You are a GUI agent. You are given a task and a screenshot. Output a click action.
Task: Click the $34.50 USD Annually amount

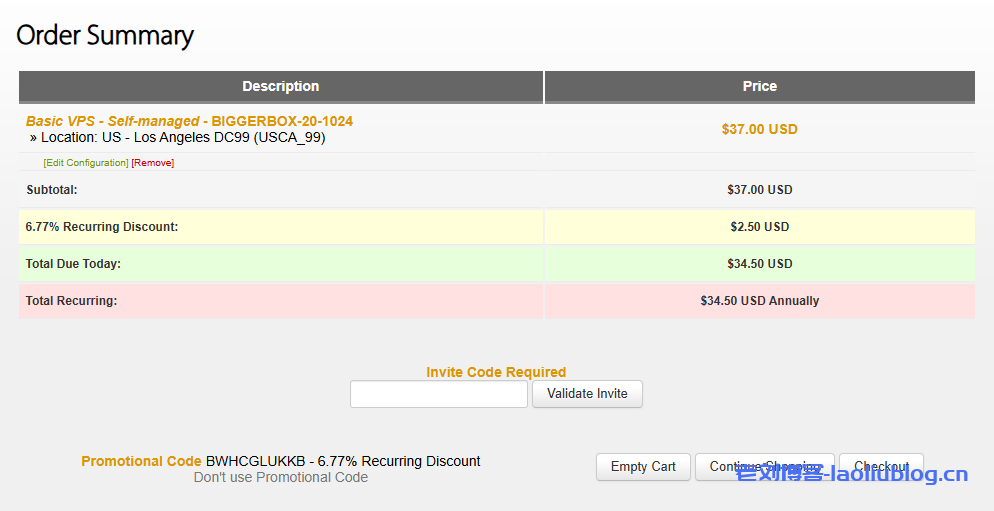pos(759,301)
